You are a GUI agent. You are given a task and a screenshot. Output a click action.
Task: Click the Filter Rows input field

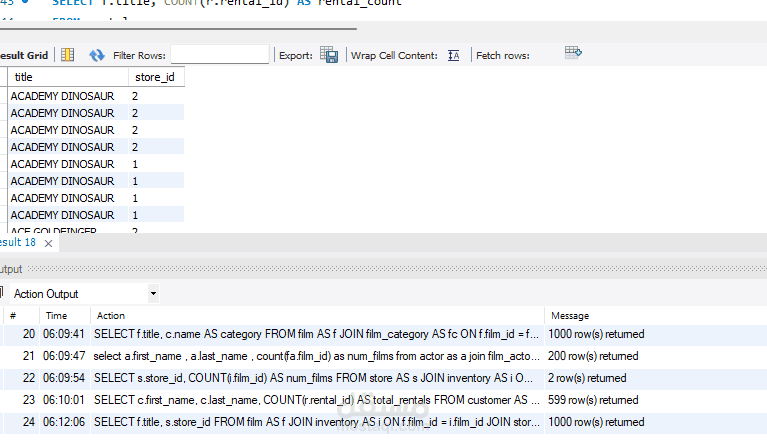click(x=220, y=54)
